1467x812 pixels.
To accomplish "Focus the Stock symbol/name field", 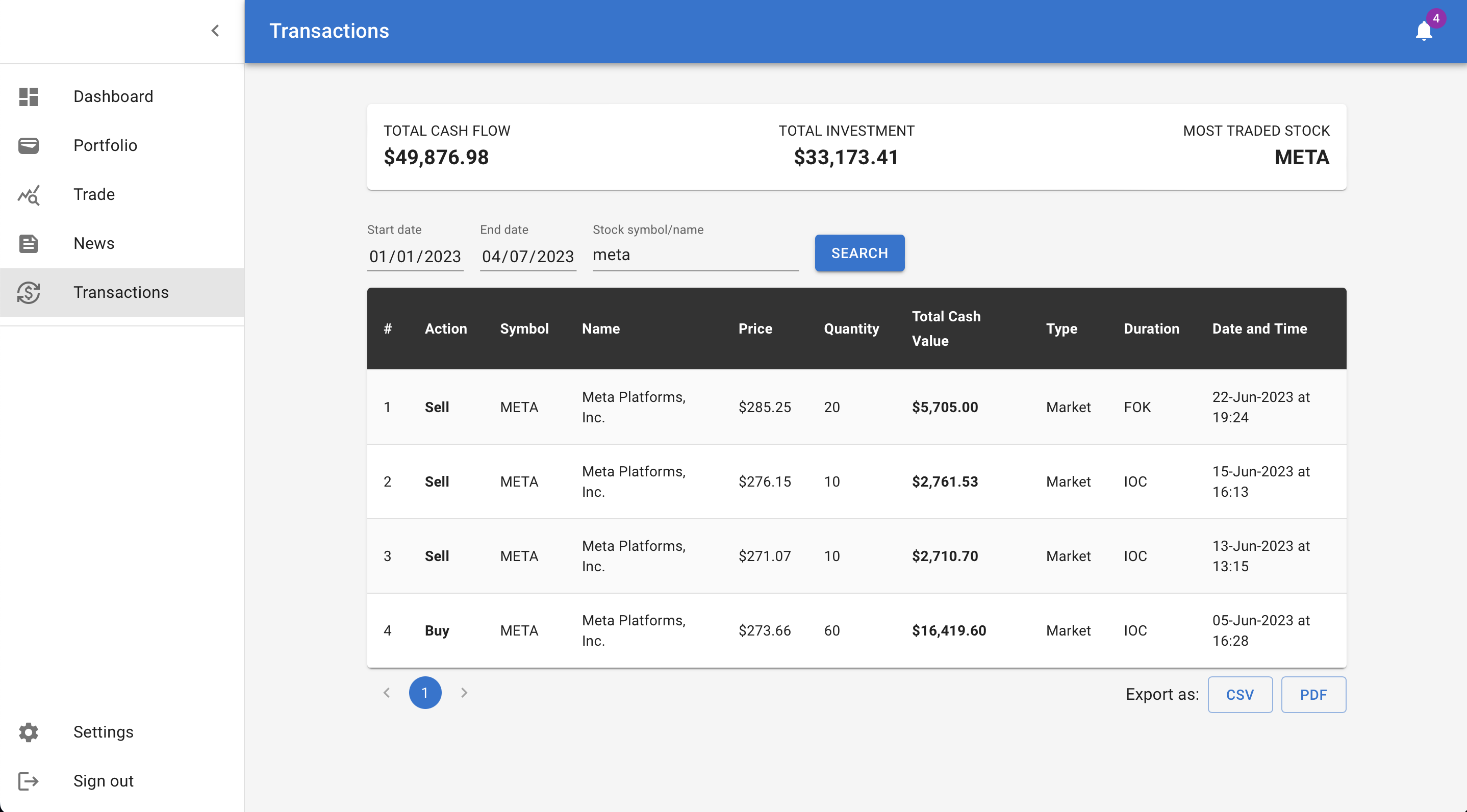I will (695, 255).
